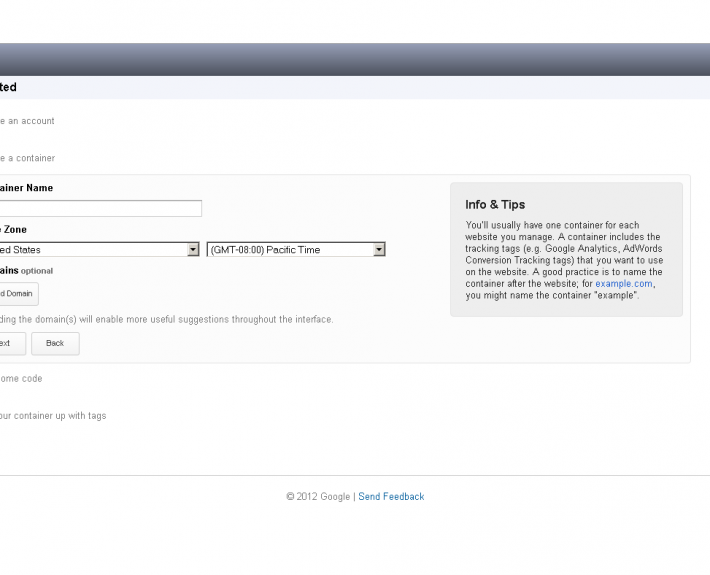Click the Domains optional label
The width and height of the screenshot is (710, 575).
(x=27, y=270)
